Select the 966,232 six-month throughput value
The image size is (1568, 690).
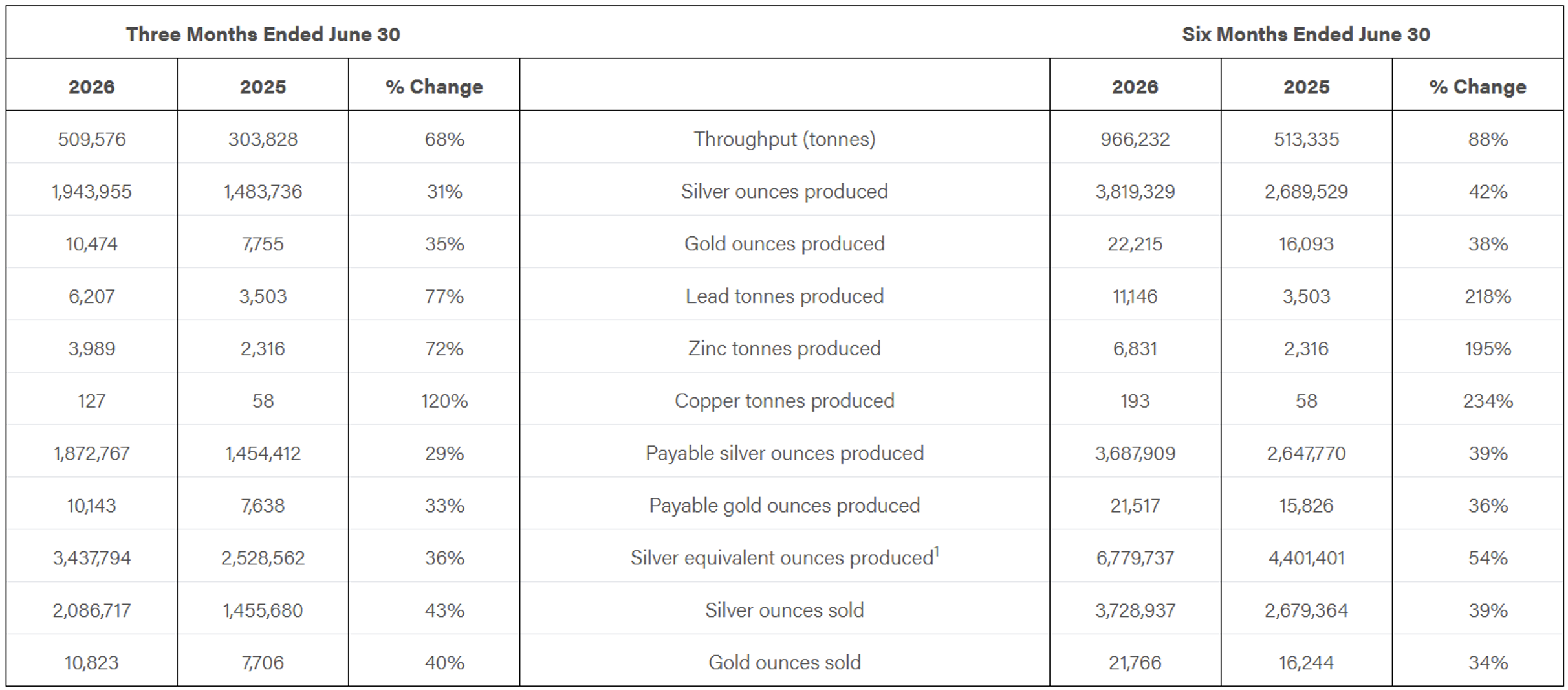1135,139
